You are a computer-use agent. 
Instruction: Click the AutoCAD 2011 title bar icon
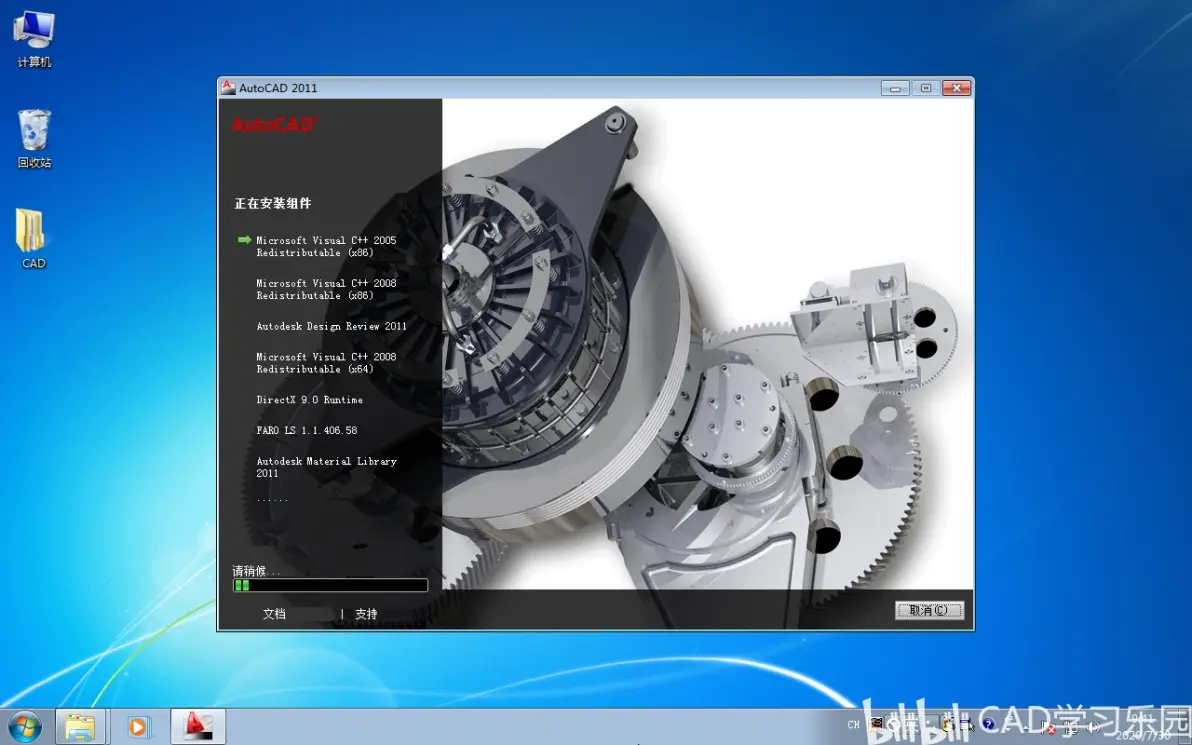pos(228,87)
